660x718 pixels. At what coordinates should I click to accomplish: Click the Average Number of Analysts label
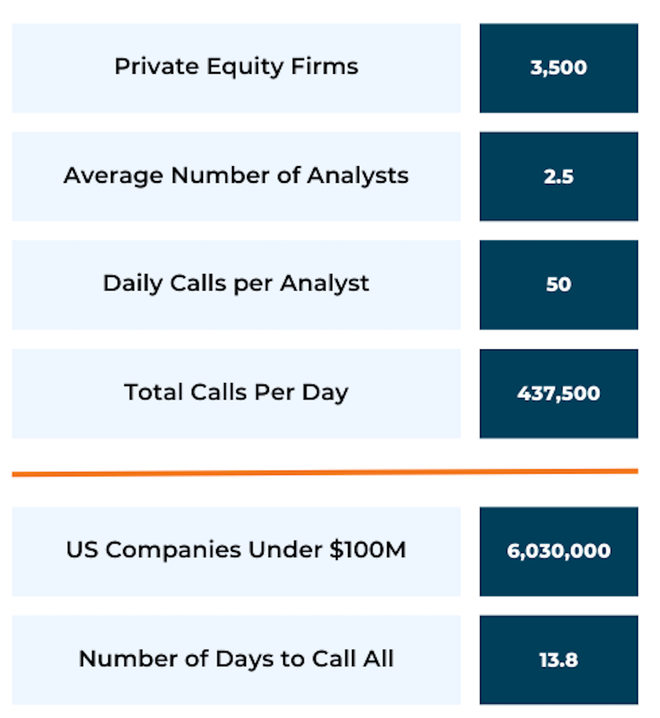pyautogui.click(x=236, y=176)
